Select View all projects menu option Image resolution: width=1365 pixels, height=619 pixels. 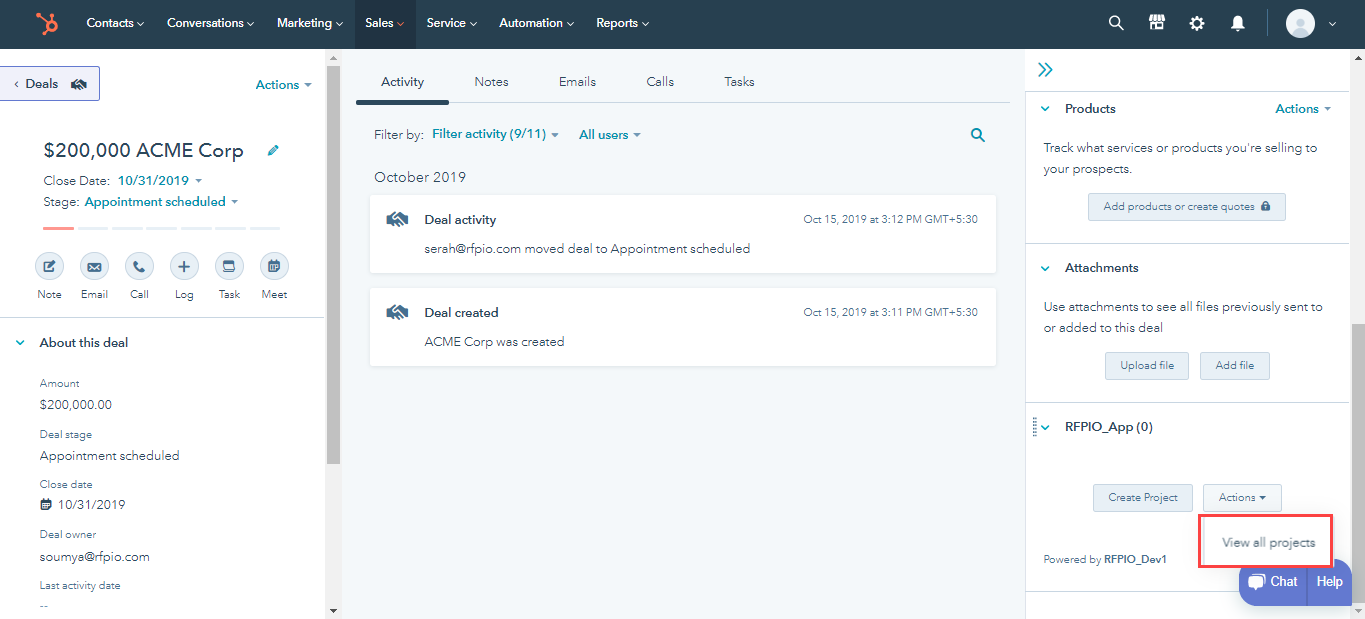1268,543
